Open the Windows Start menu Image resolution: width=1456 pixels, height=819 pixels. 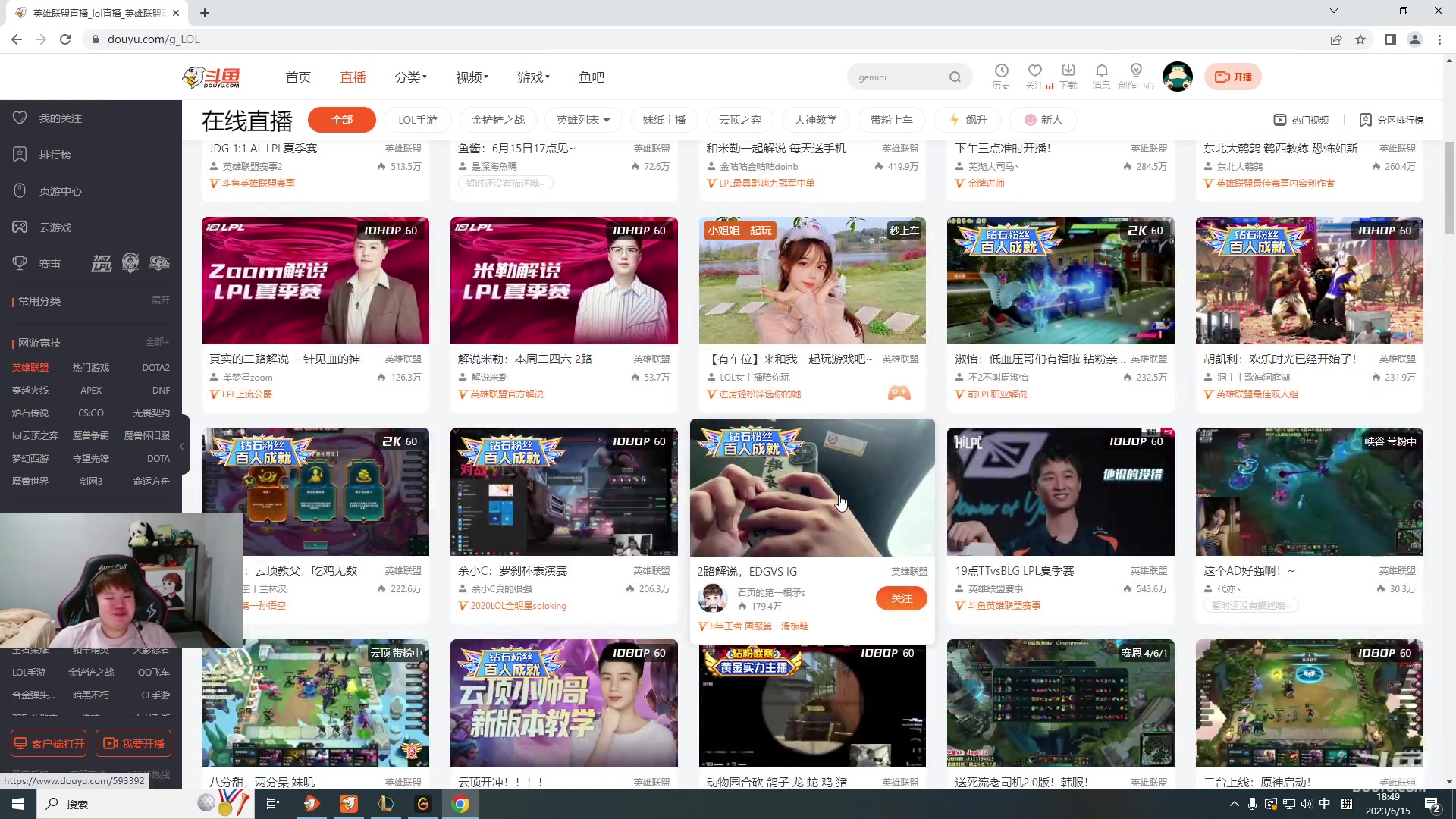click(18, 804)
